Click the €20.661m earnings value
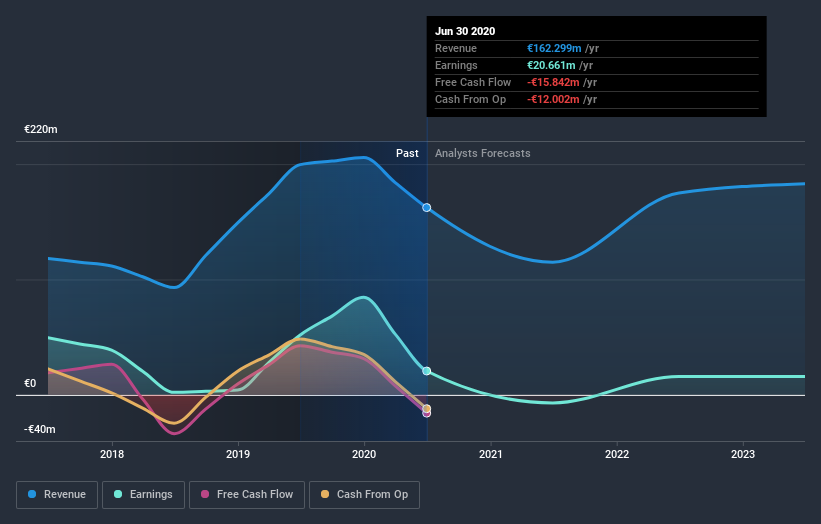 click(x=551, y=65)
